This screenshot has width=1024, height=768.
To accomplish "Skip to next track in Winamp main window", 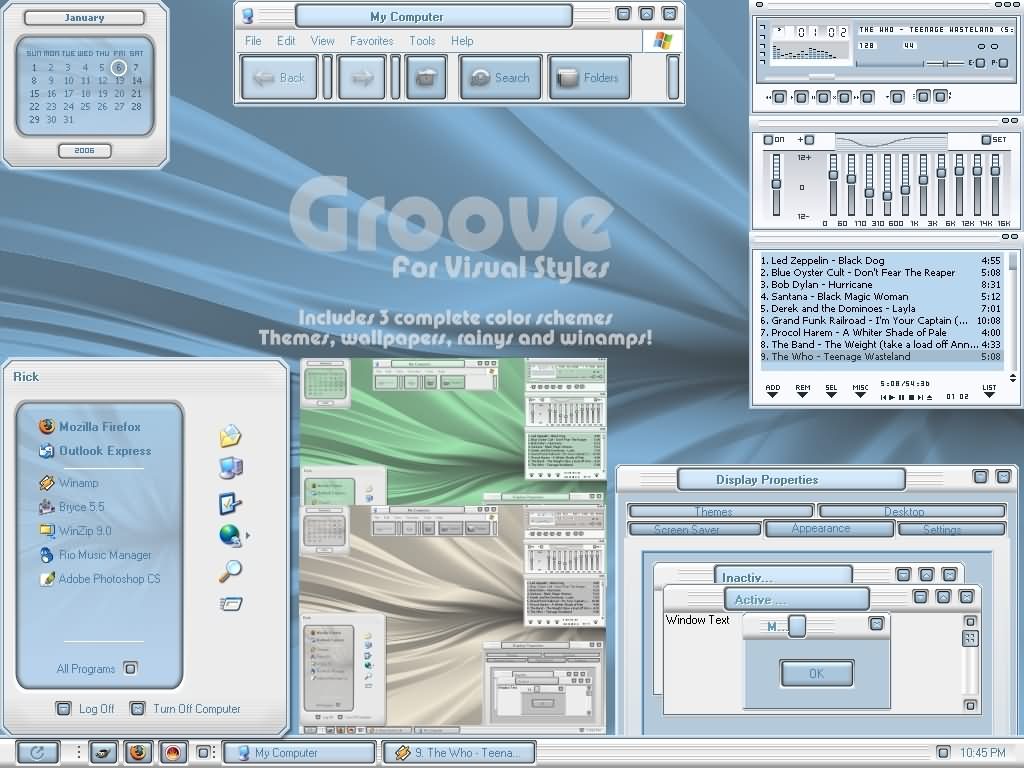I will click(x=867, y=98).
